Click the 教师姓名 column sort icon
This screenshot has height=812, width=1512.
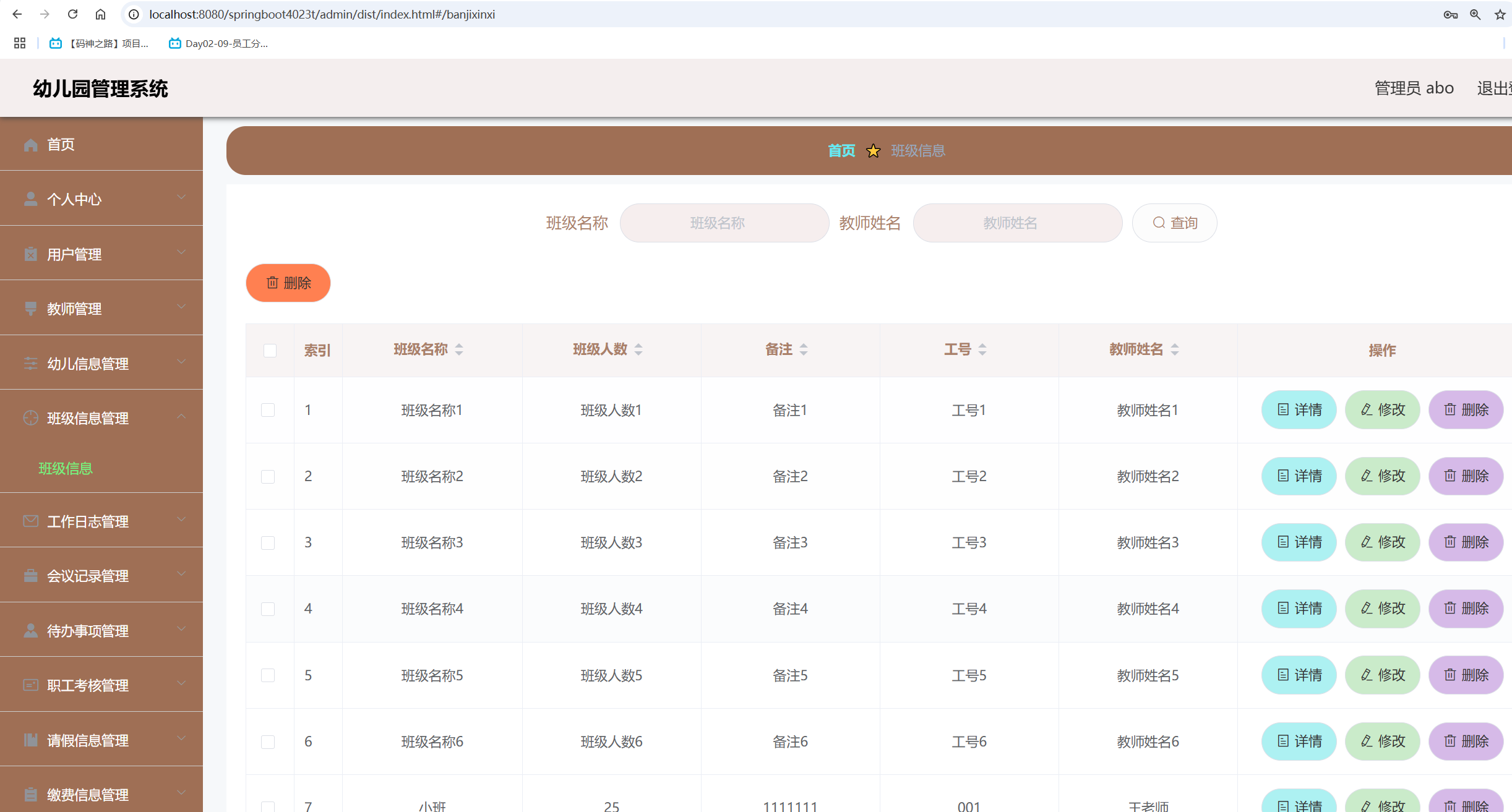[x=1175, y=349]
